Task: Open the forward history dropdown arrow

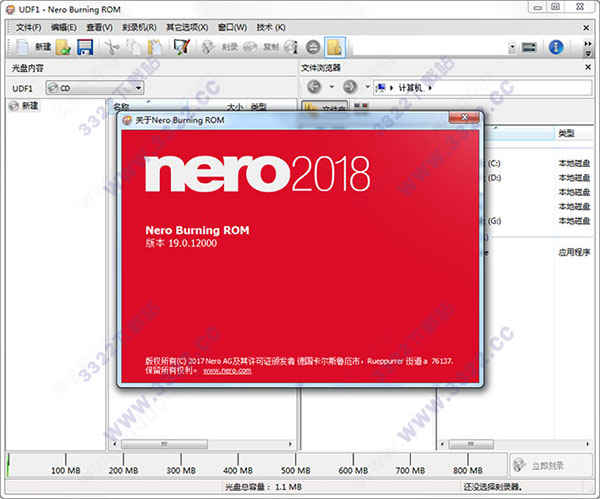Action: click(x=368, y=87)
